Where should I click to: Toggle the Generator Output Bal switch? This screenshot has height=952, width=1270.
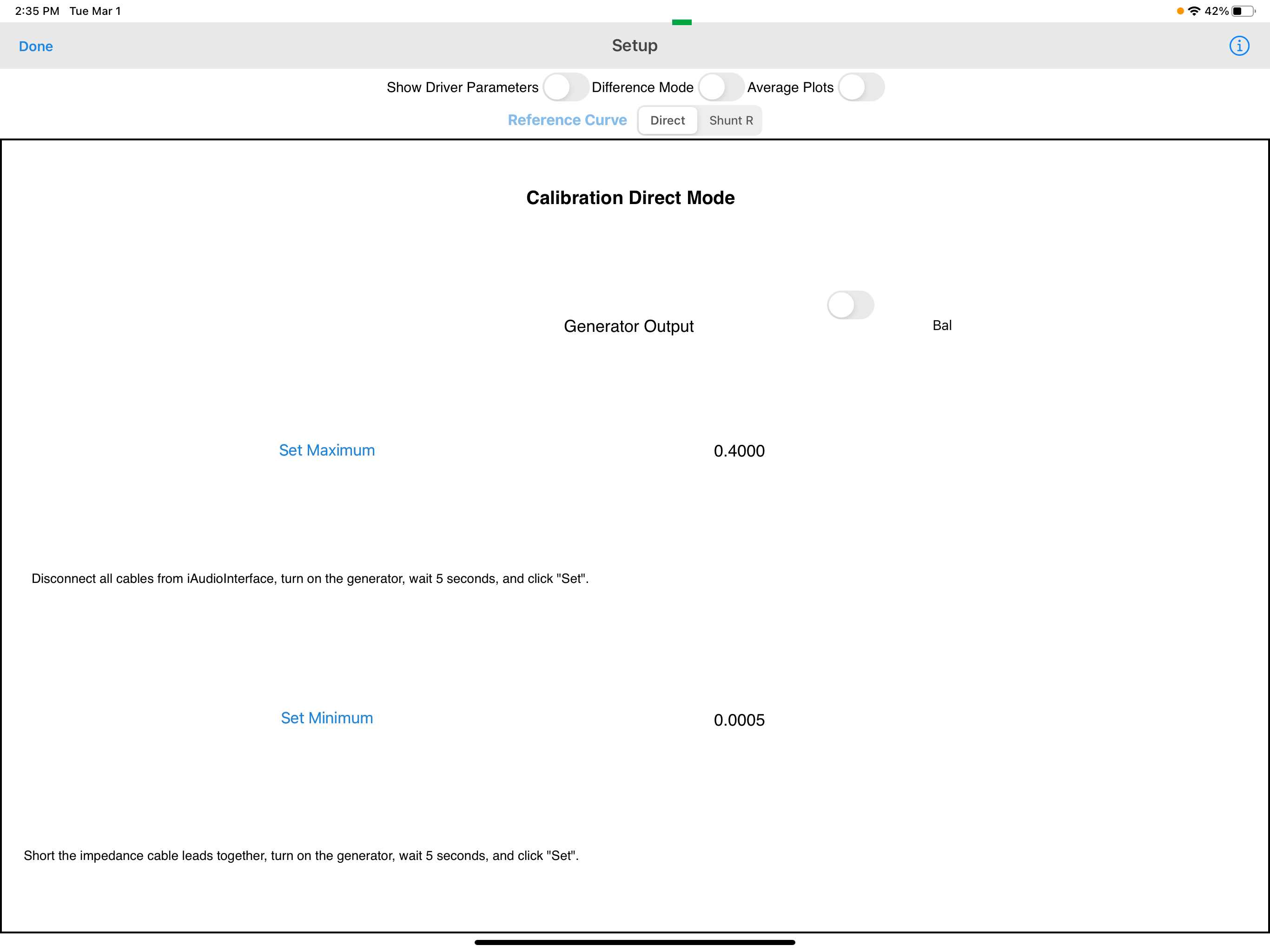850,305
